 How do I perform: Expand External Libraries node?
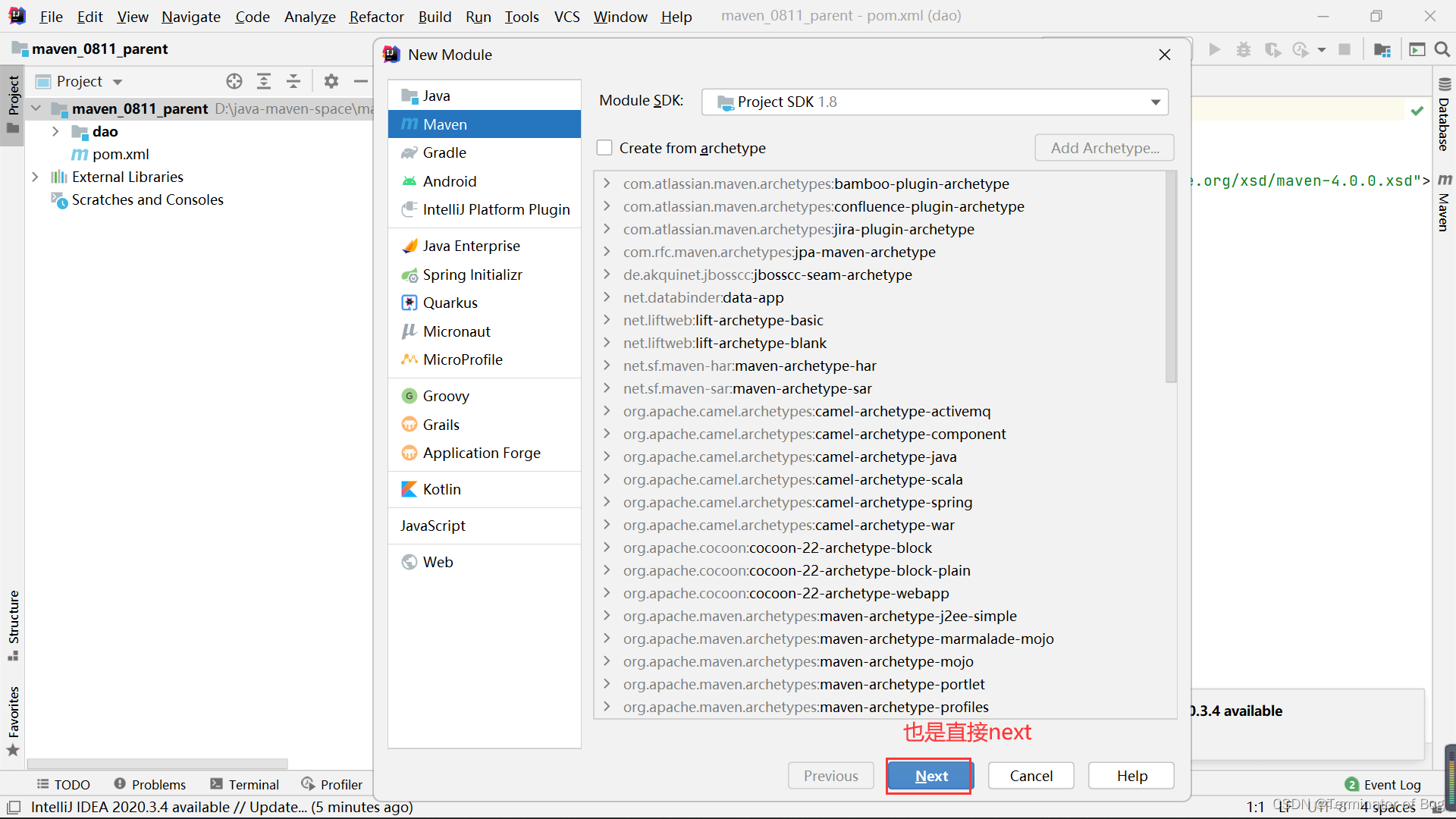(x=35, y=177)
